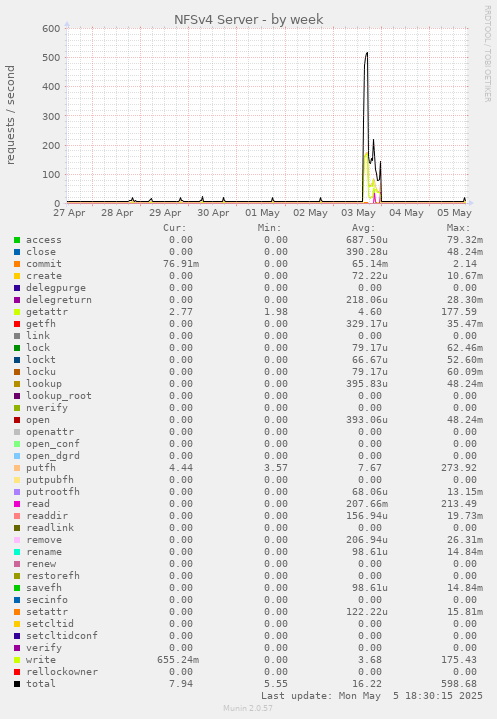Click the nverify legend label
The height and width of the screenshot is (719, 497).
(x=47, y=408)
